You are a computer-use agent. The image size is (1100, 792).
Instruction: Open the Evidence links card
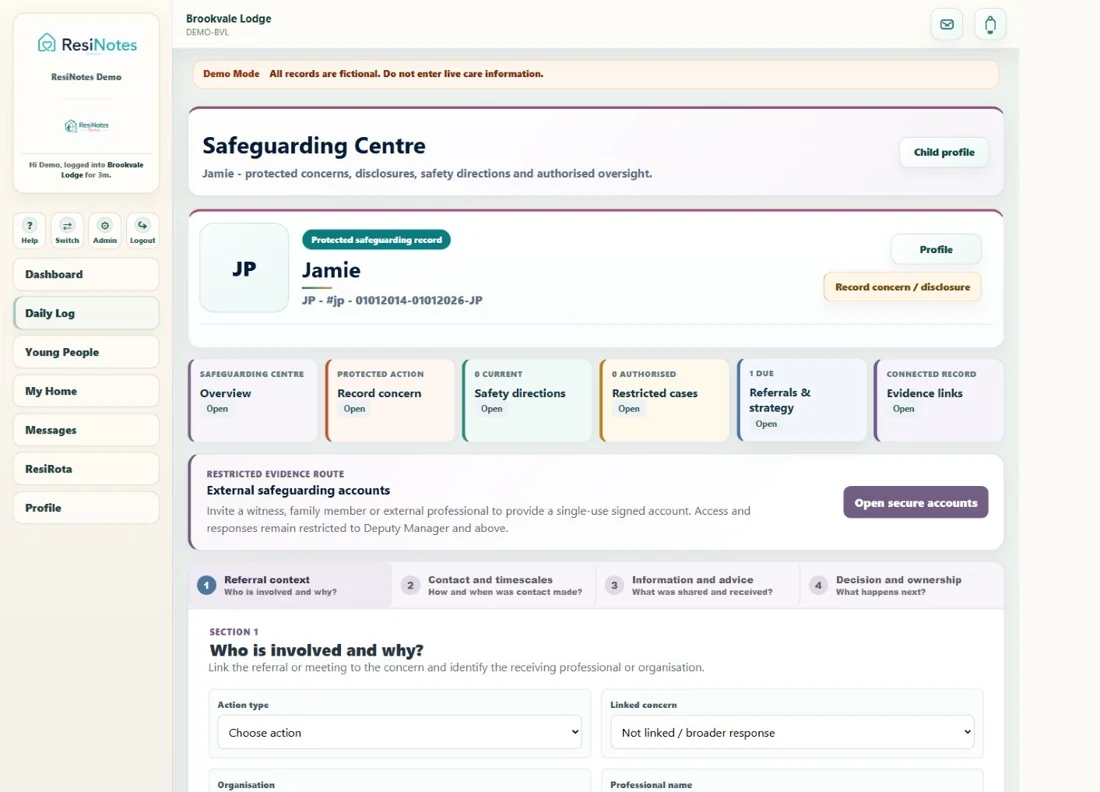[939, 400]
